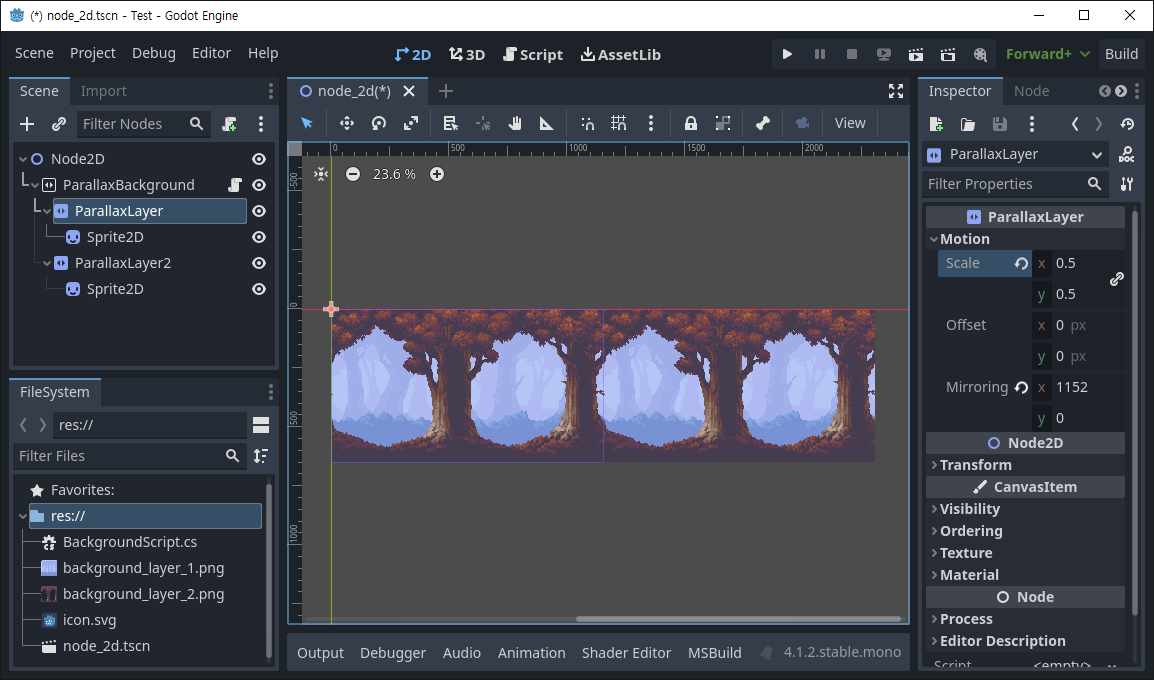
Task: Reset zoom via 23.6 % label
Action: pyautogui.click(x=394, y=174)
